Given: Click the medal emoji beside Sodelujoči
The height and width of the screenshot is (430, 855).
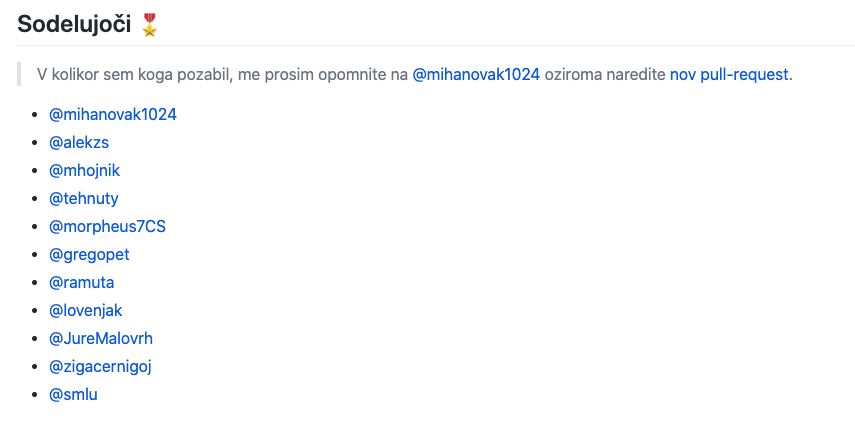Looking at the screenshot, I should [x=149, y=25].
